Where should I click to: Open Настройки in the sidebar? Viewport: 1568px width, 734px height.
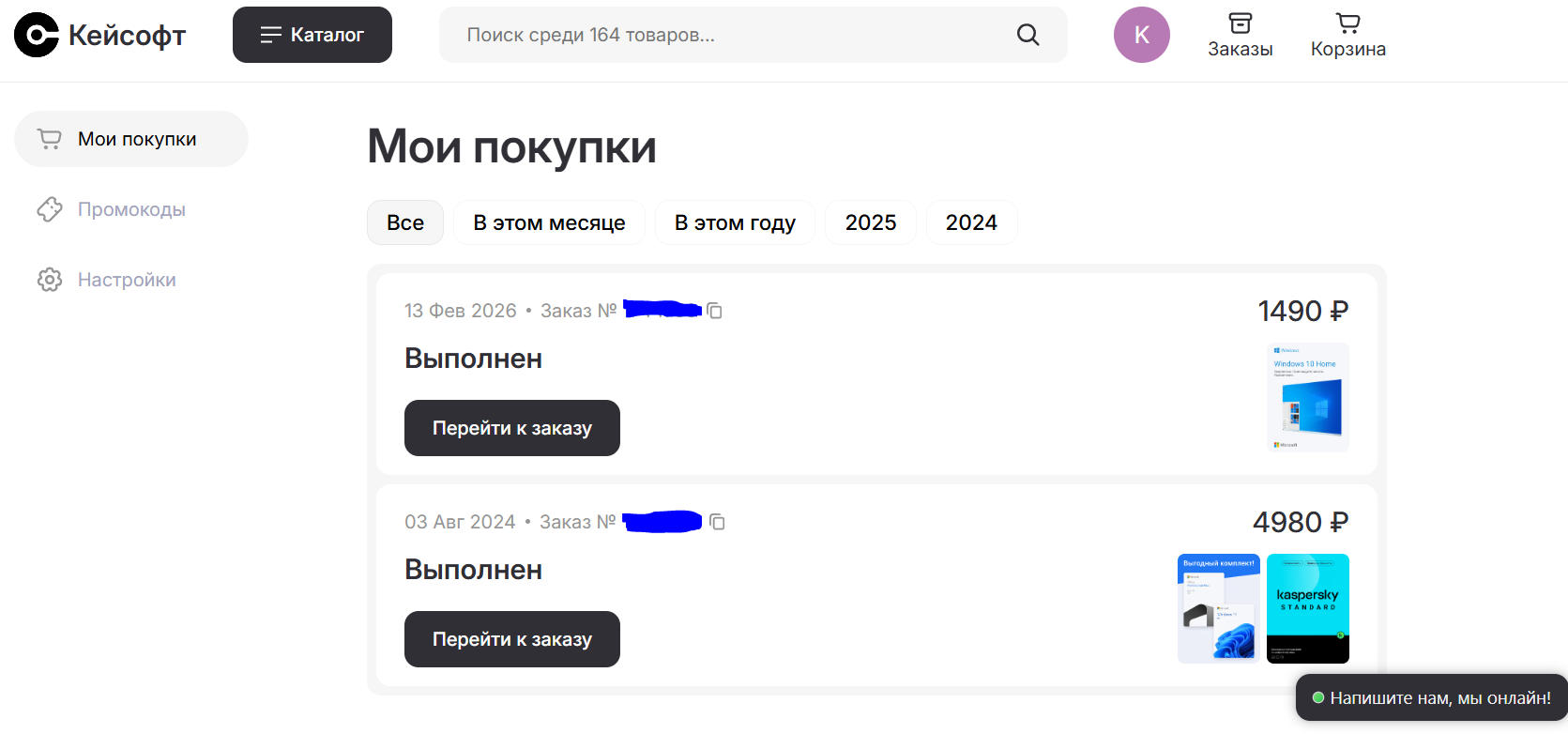pos(127,280)
